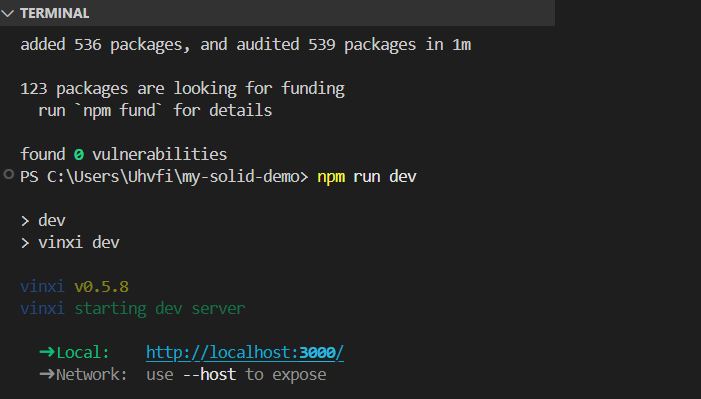Image resolution: width=701 pixels, height=399 pixels.
Task: Click the 'added 536 packages' output line
Action: 245,45
